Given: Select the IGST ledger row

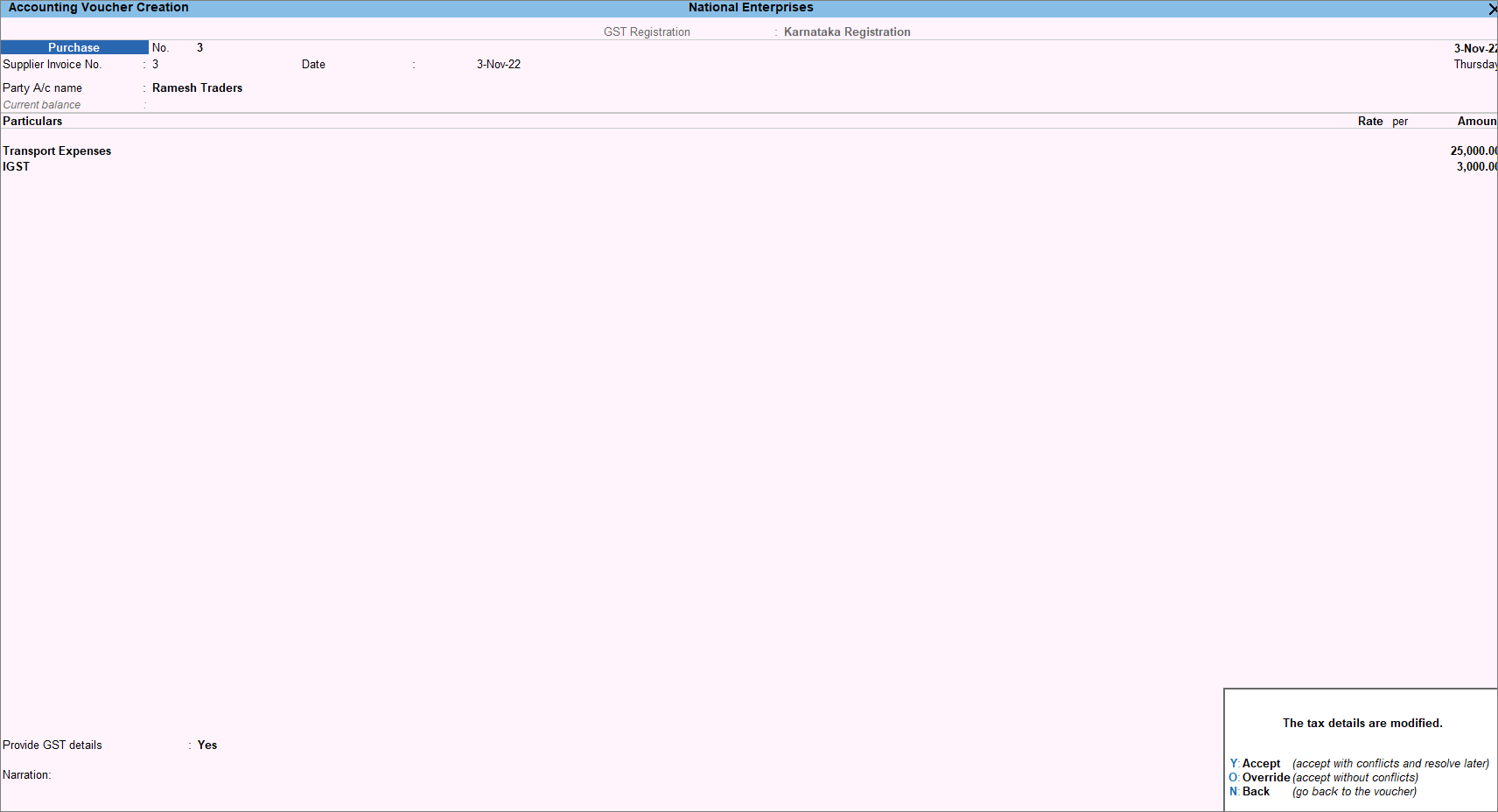Looking at the screenshot, I should 749,166.
